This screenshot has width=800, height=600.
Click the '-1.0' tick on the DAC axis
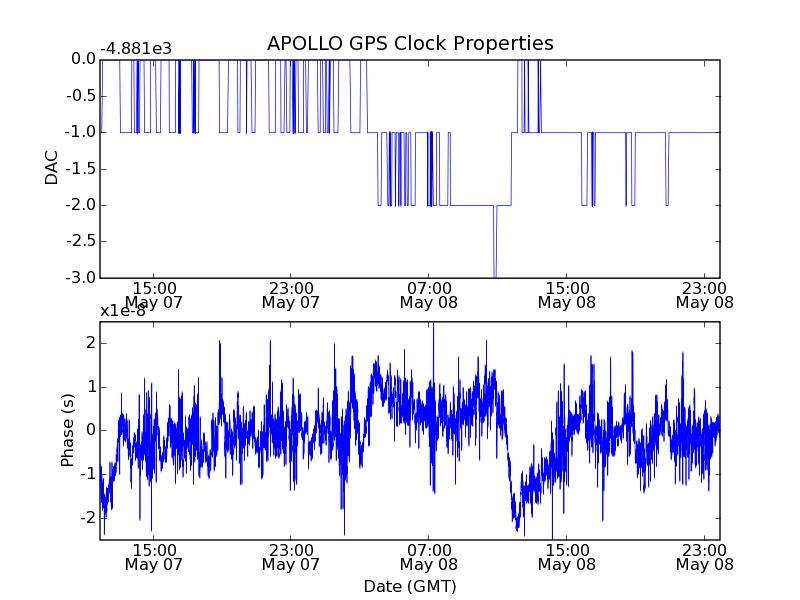81,132
